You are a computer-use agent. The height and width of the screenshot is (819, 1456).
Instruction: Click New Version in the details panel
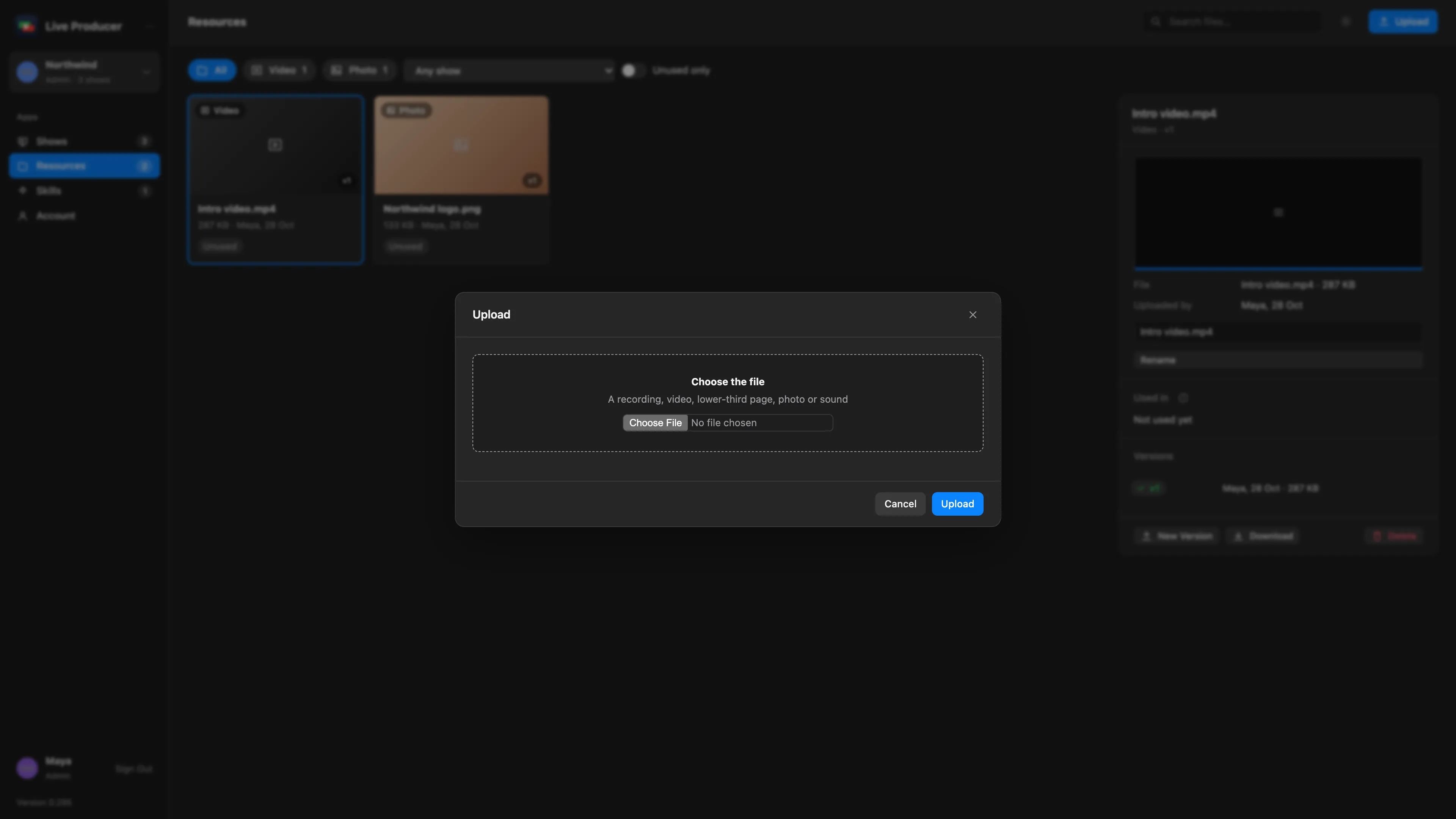1177,536
